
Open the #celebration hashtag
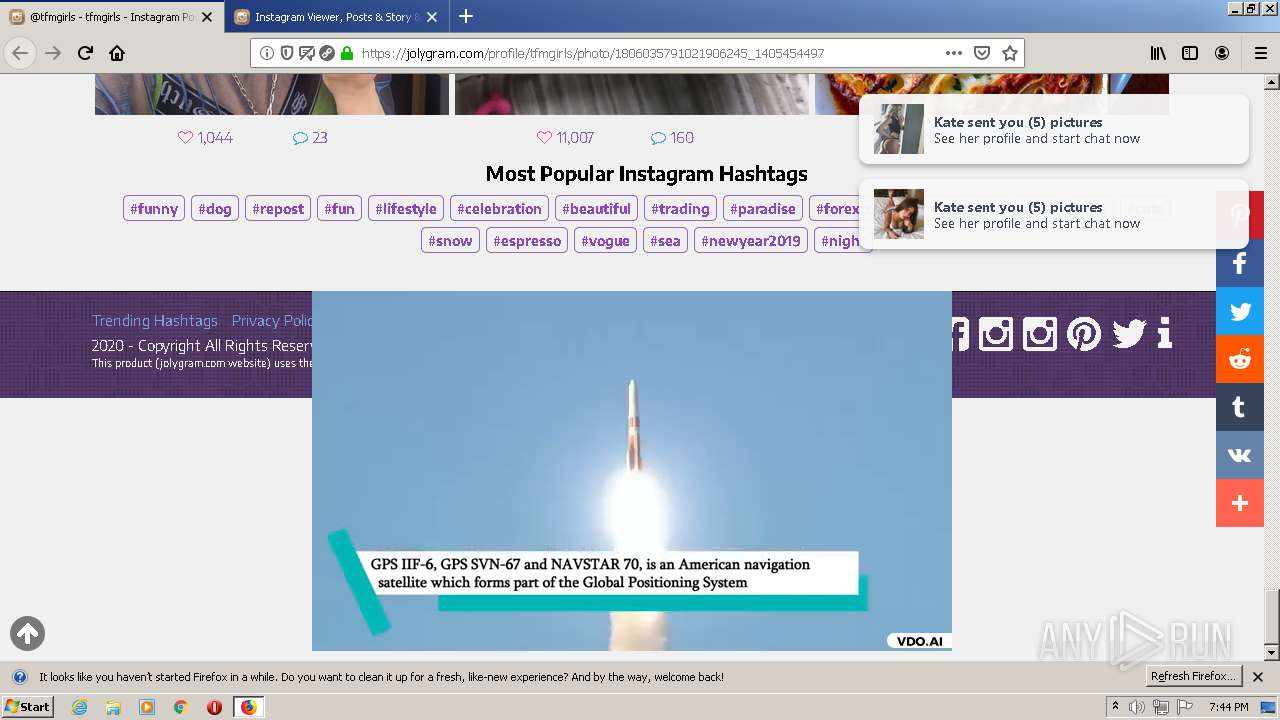(x=499, y=209)
